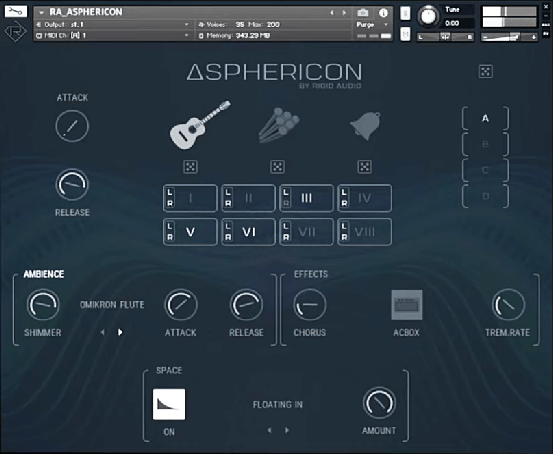Select the ACBOX amp effect icon
553x454 pixels.
pyautogui.click(x=407, y=305)
